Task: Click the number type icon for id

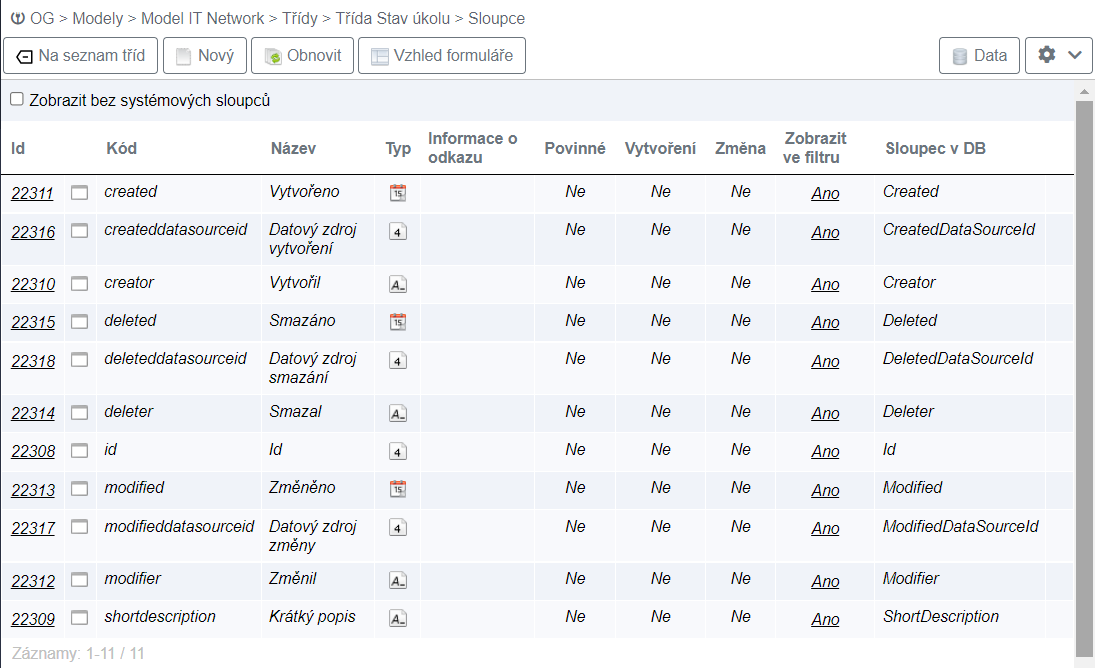Action: 398,451
